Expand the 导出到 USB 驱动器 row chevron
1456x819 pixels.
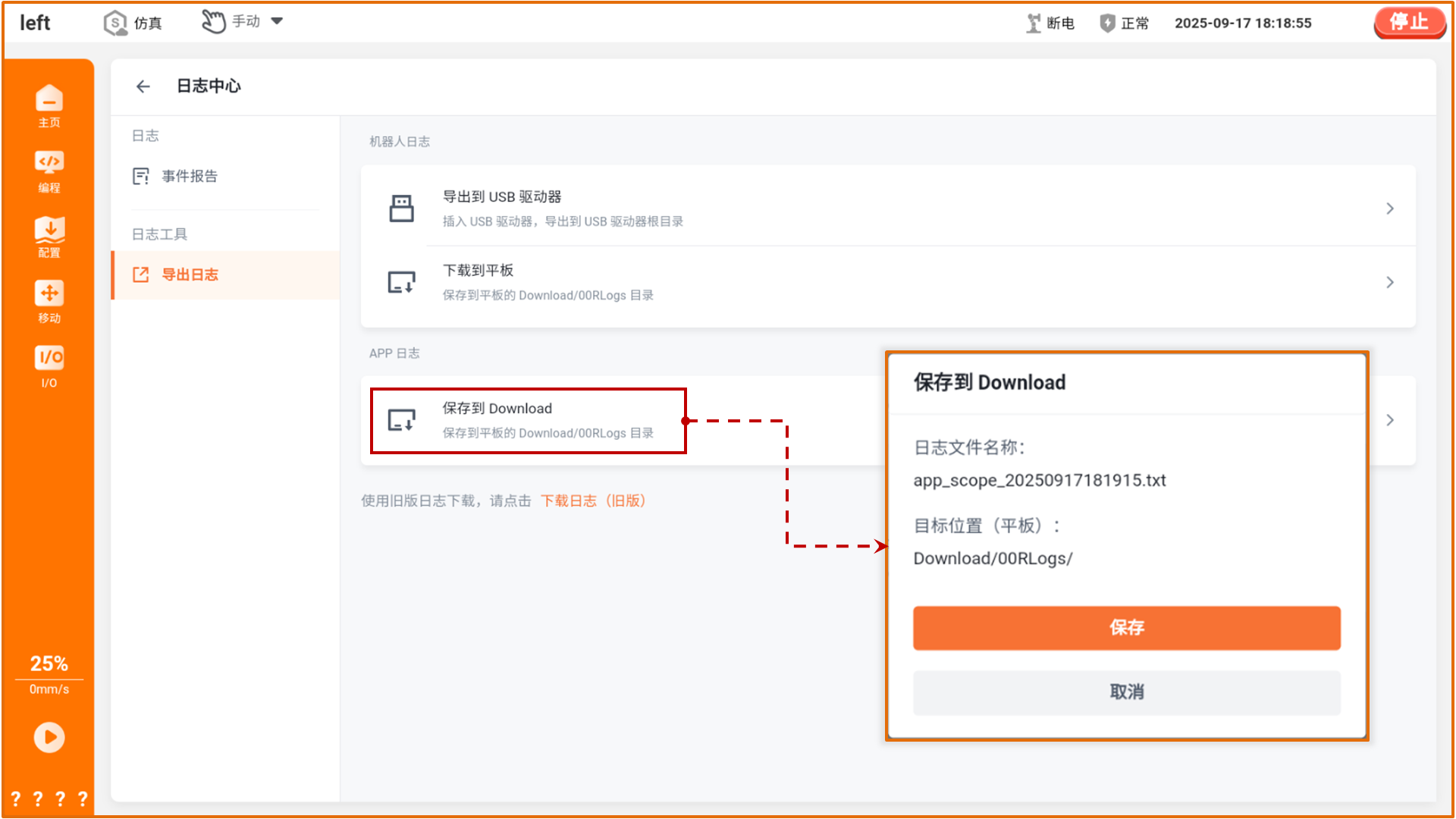coord(1389,209)
